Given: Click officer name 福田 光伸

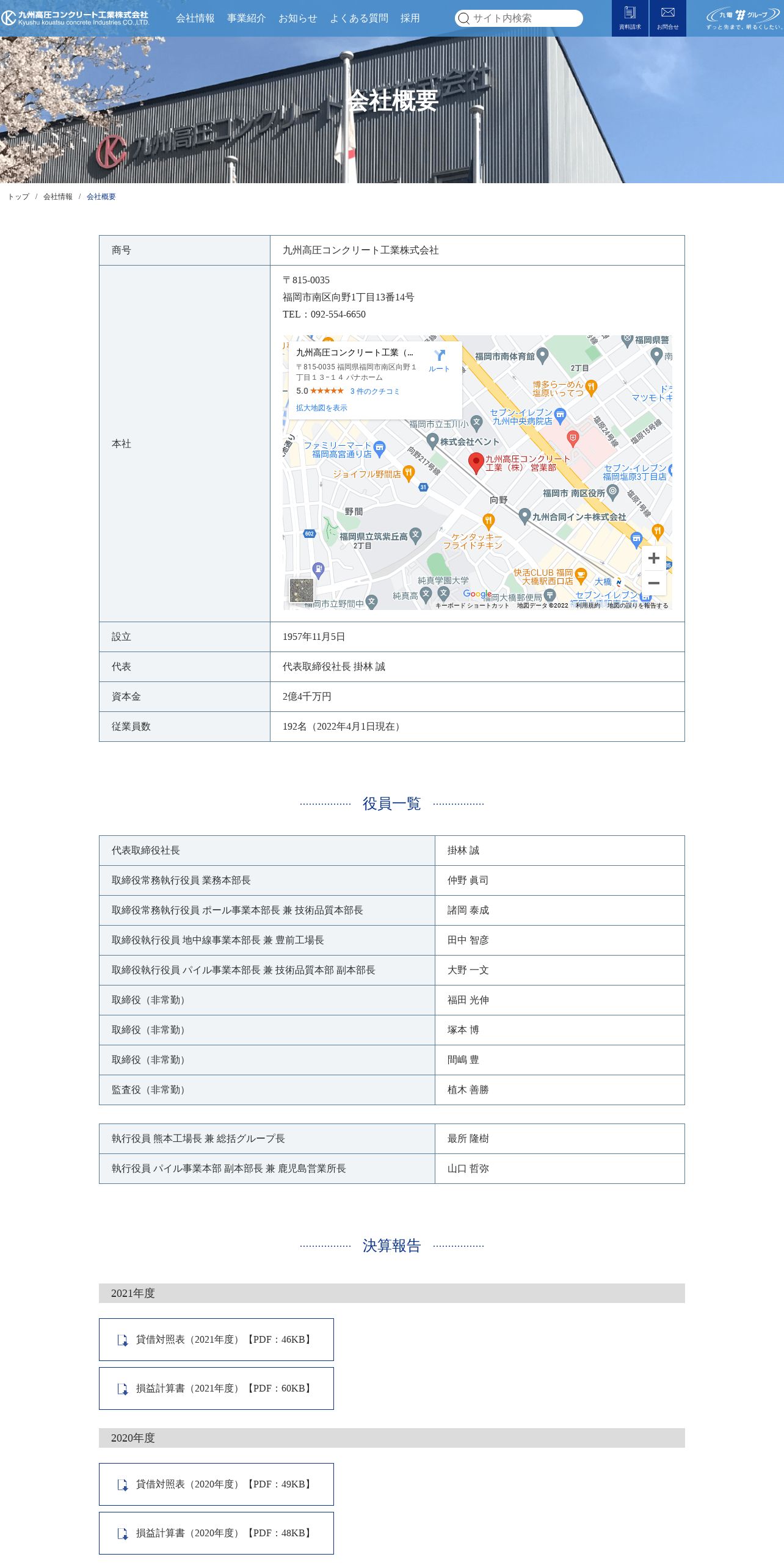Looking at the screenshot, I should (x=468, y=1000).
